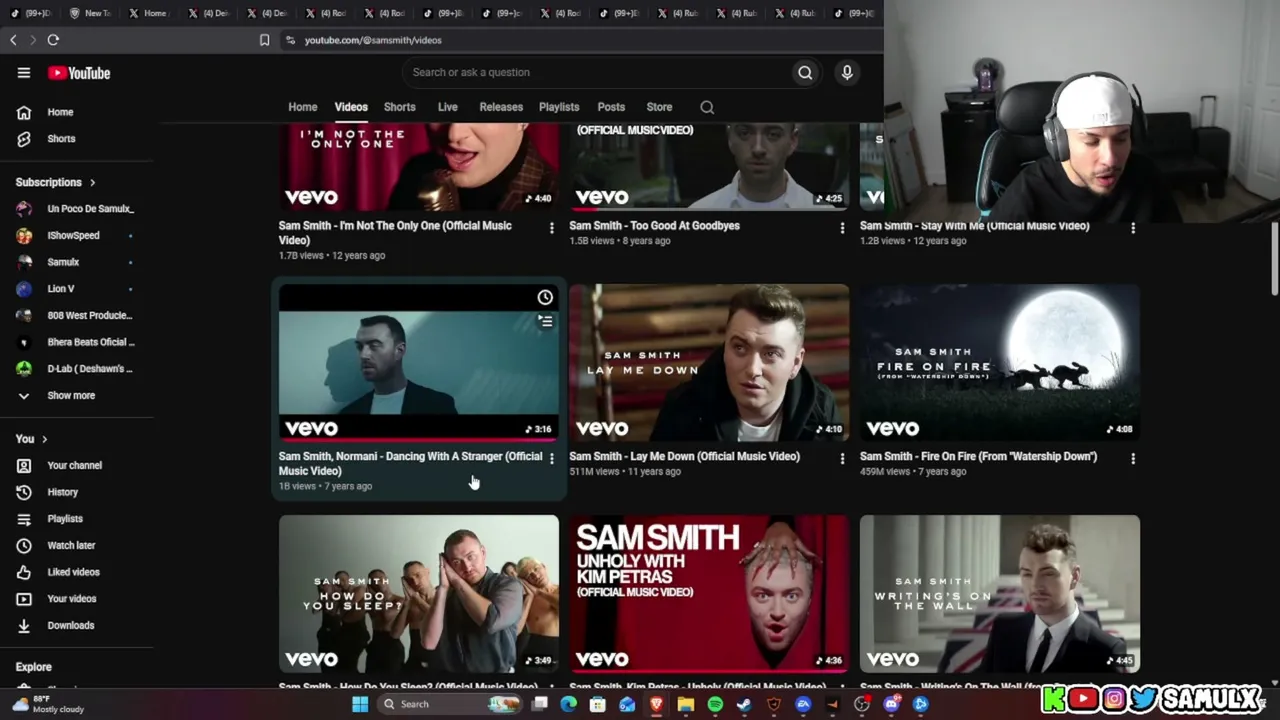The image size is (1280, 720).
Task: Open Steam from the taskbar
Action: (744, 704)
